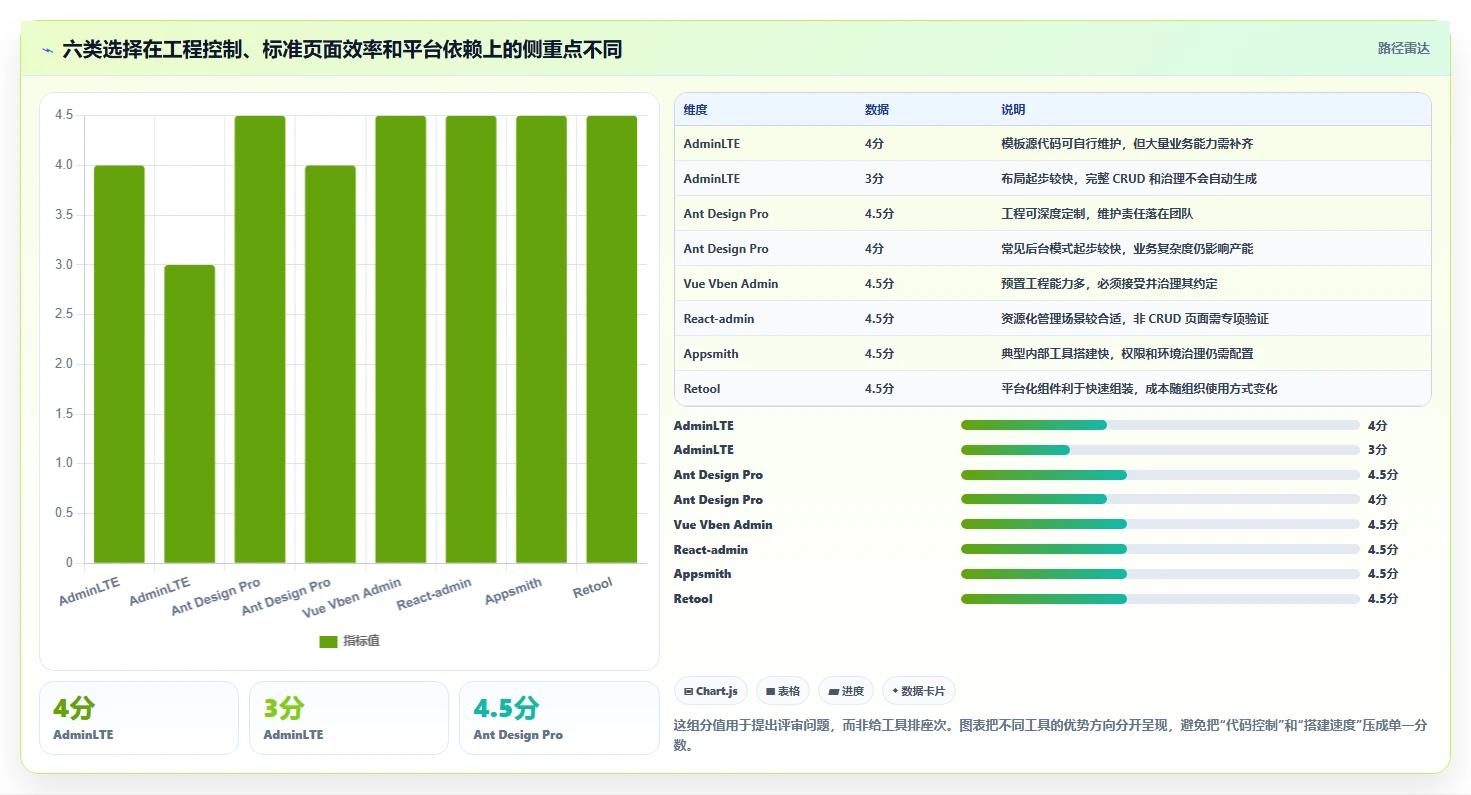
Task: Select the 进度 tag
Action: [x=846, y=691]
